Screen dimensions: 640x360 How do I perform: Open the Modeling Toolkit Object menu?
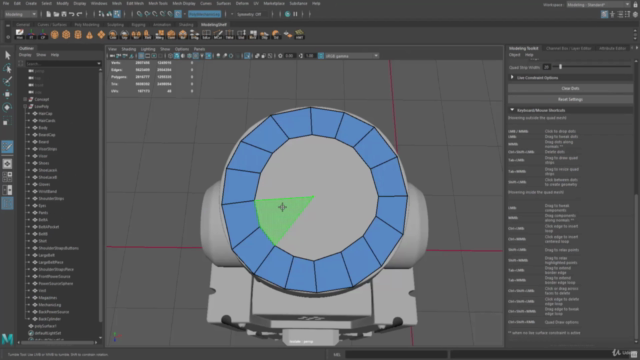(x=514, y=55)
